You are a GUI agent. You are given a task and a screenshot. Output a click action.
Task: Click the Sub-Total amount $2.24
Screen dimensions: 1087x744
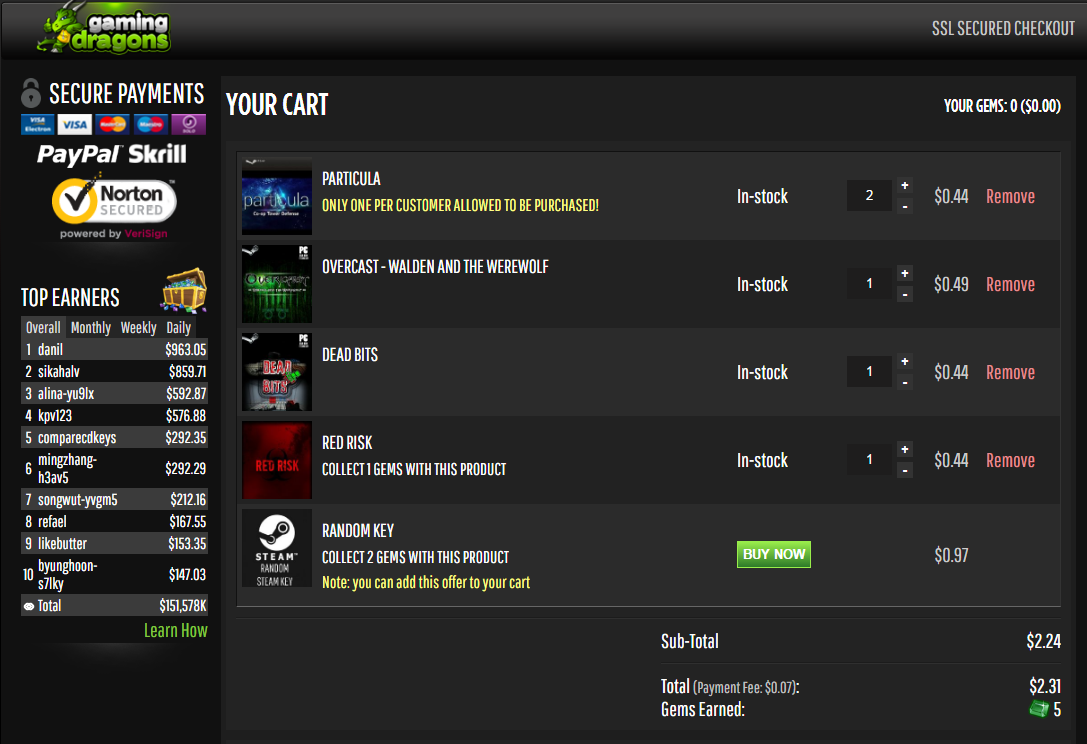pyautogui.click(x=1043, y=641)
